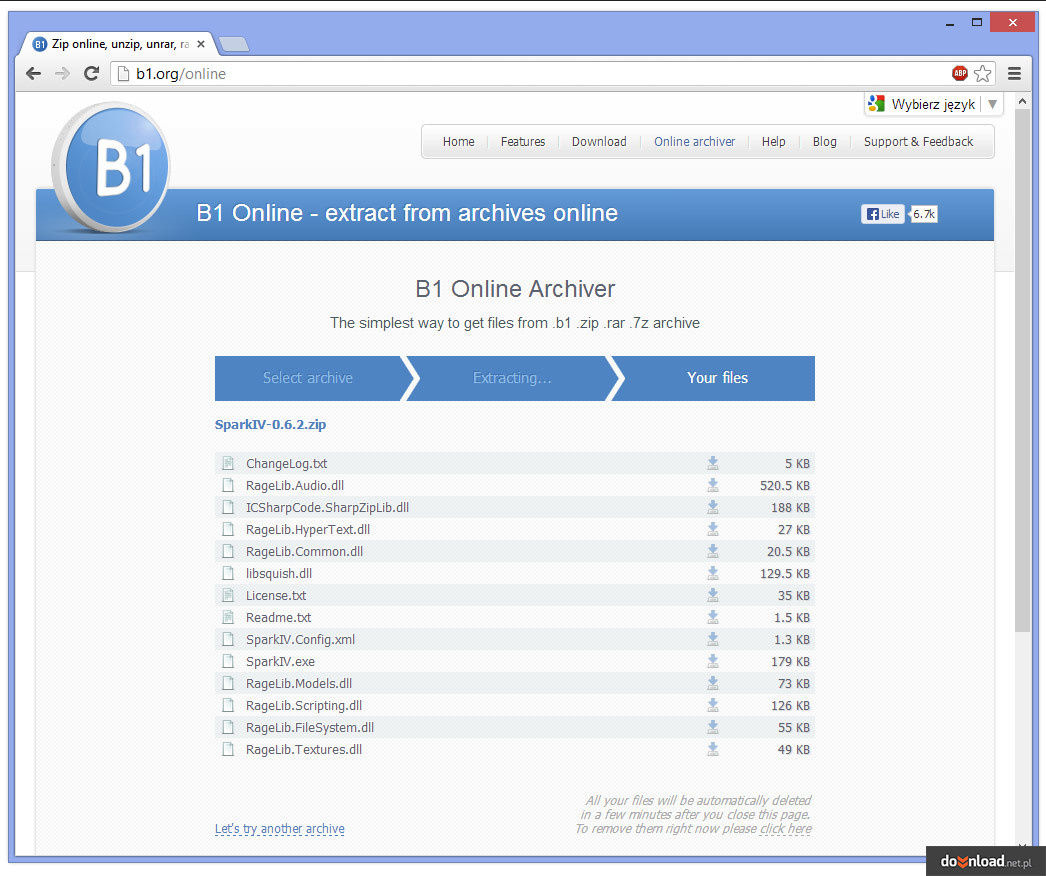Click the file icon beside License.txt

tap(228, 595)
